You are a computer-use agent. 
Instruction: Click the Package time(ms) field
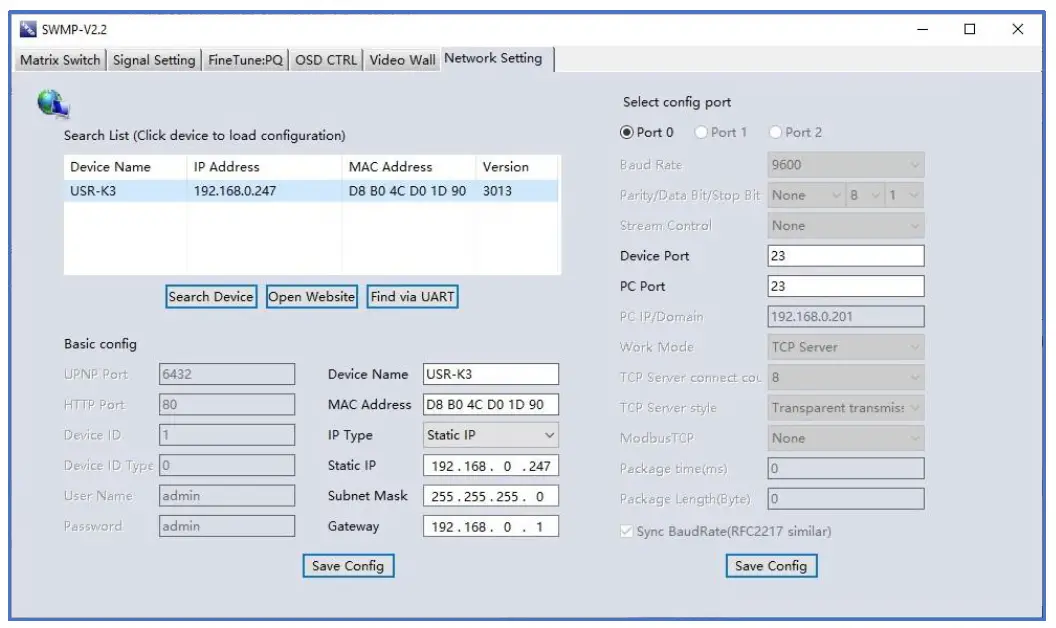click(x=845, y=468)
